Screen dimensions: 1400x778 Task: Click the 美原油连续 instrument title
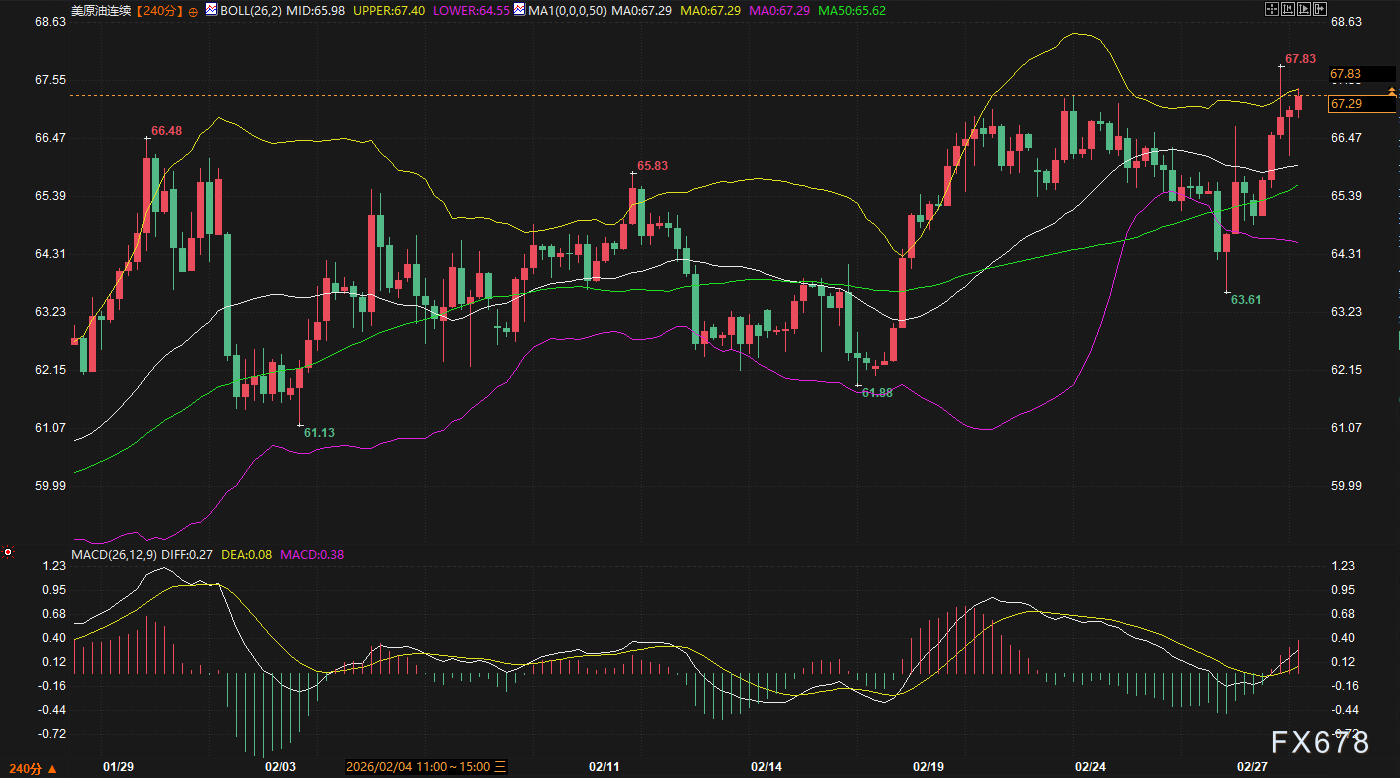point(102,11)
